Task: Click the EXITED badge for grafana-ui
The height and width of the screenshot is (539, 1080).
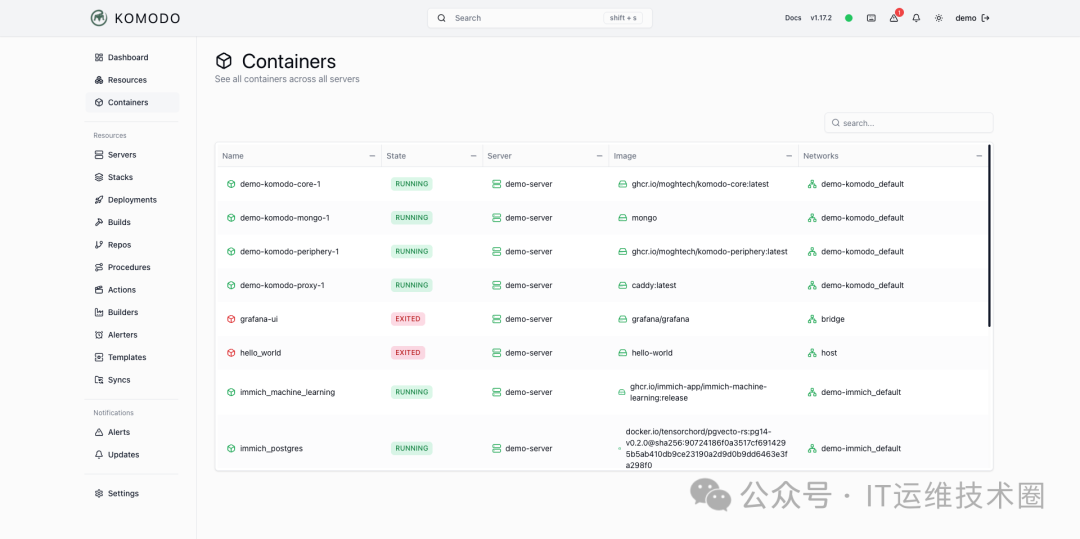Action: pyautogui.click(x=408, y=319)
